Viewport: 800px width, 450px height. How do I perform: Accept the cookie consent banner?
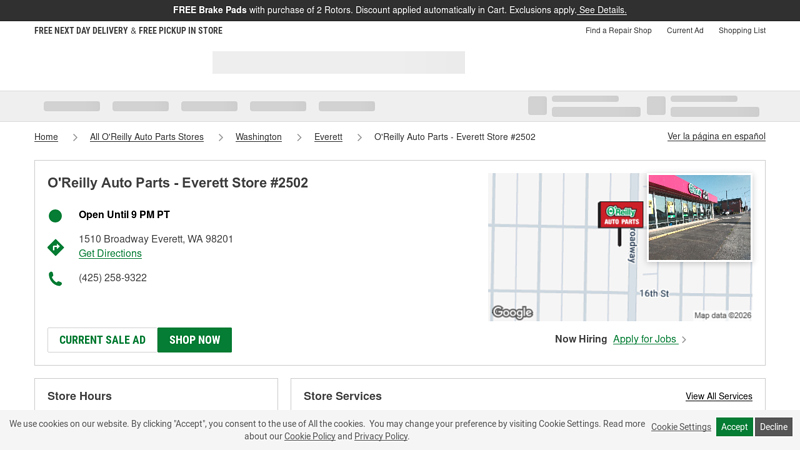pos(734,427)
